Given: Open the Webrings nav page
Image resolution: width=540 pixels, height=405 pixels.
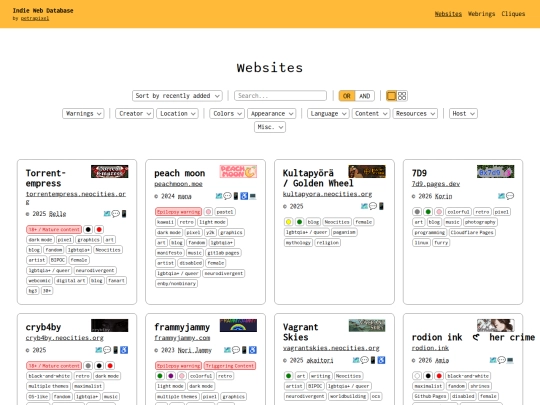Looking at the screenshot, I should [481, 14].
